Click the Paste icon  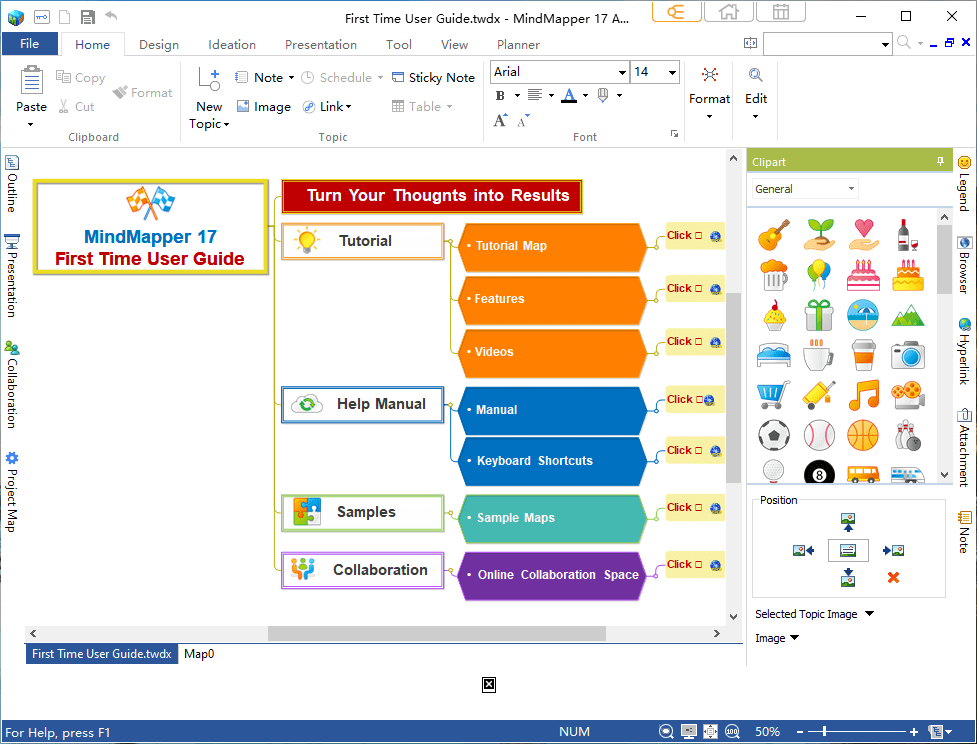coord(31,81)
